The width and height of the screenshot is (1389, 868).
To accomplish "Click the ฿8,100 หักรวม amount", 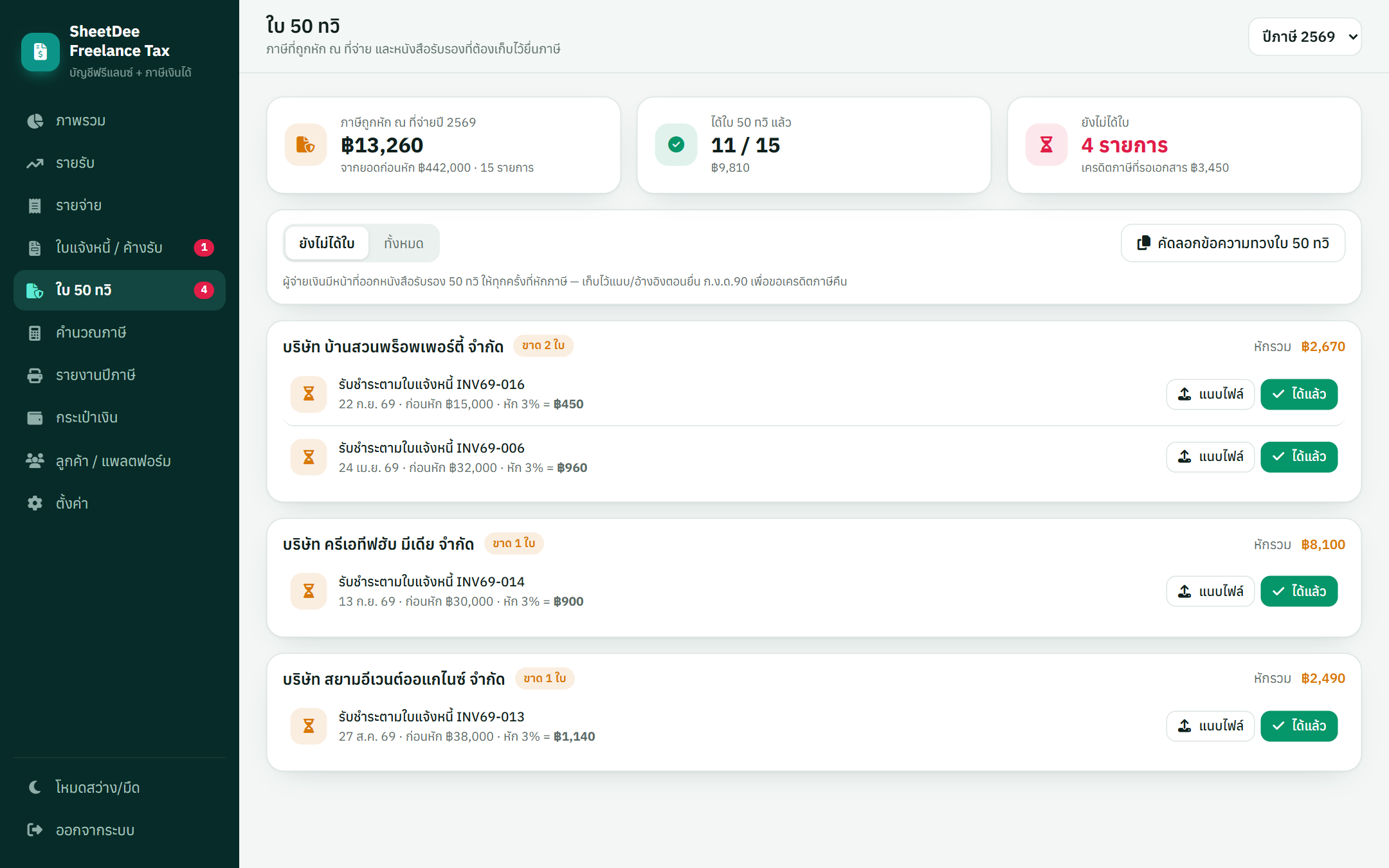I will pyautogui.click(x=1323, y=545).
